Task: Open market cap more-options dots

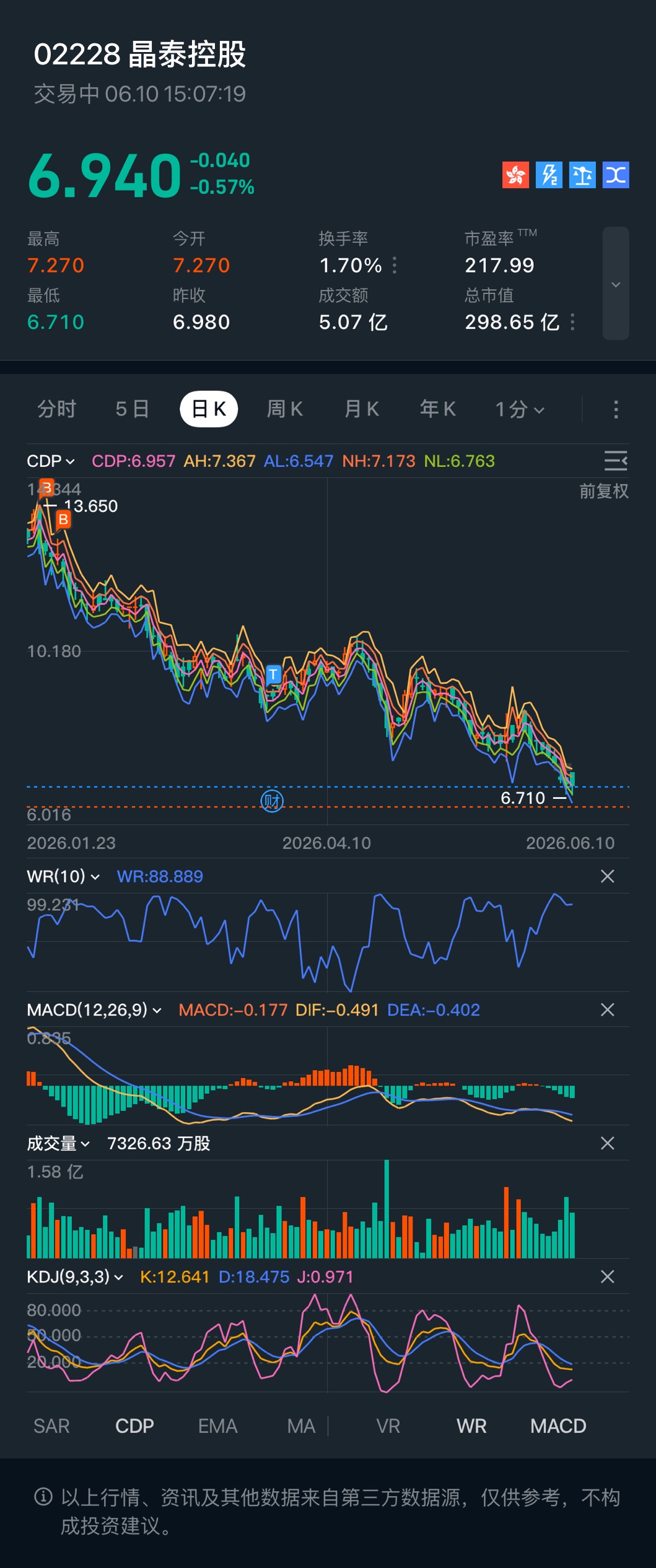Action: (572, 322)
